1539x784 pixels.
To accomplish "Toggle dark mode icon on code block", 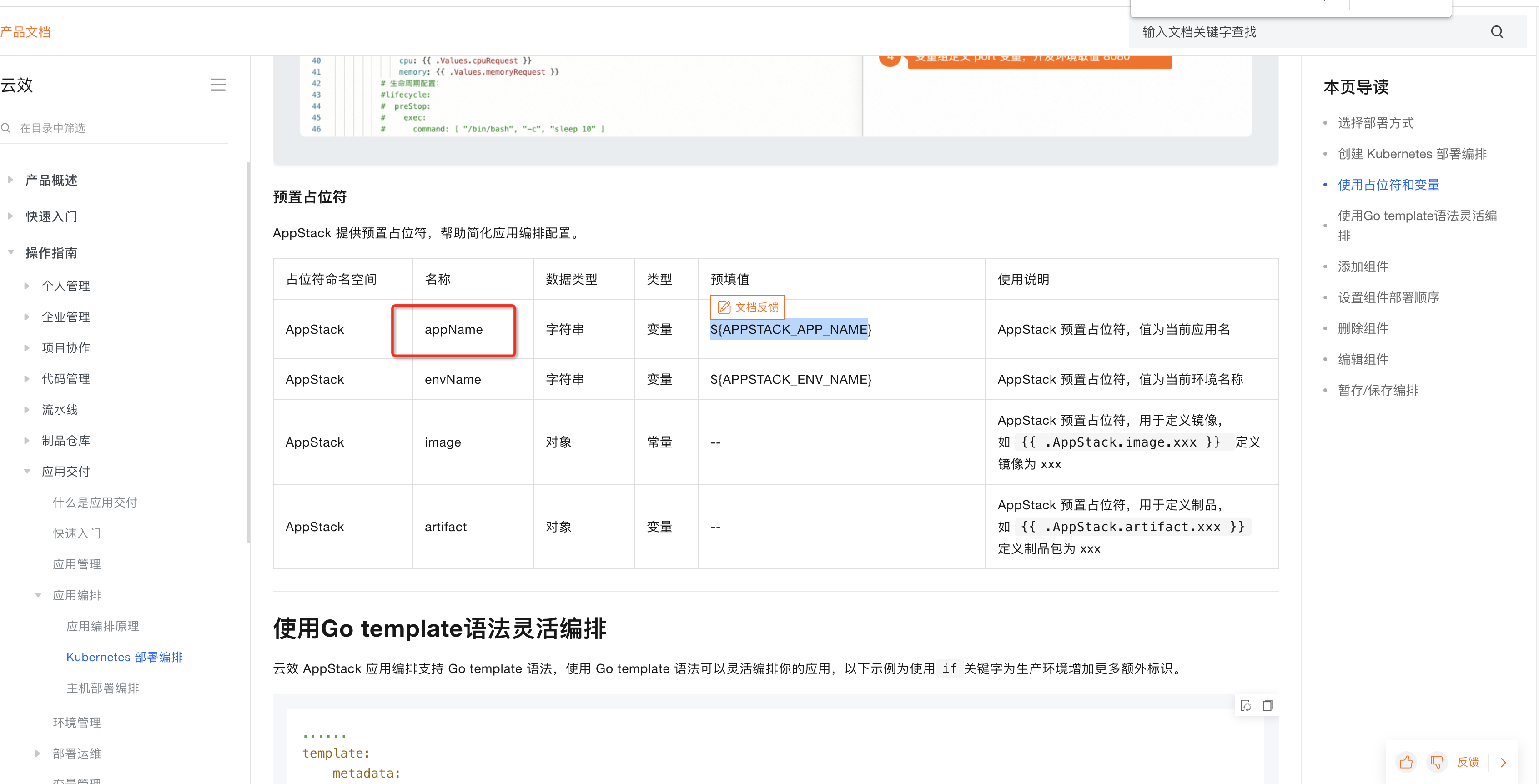I will 1246,705.
